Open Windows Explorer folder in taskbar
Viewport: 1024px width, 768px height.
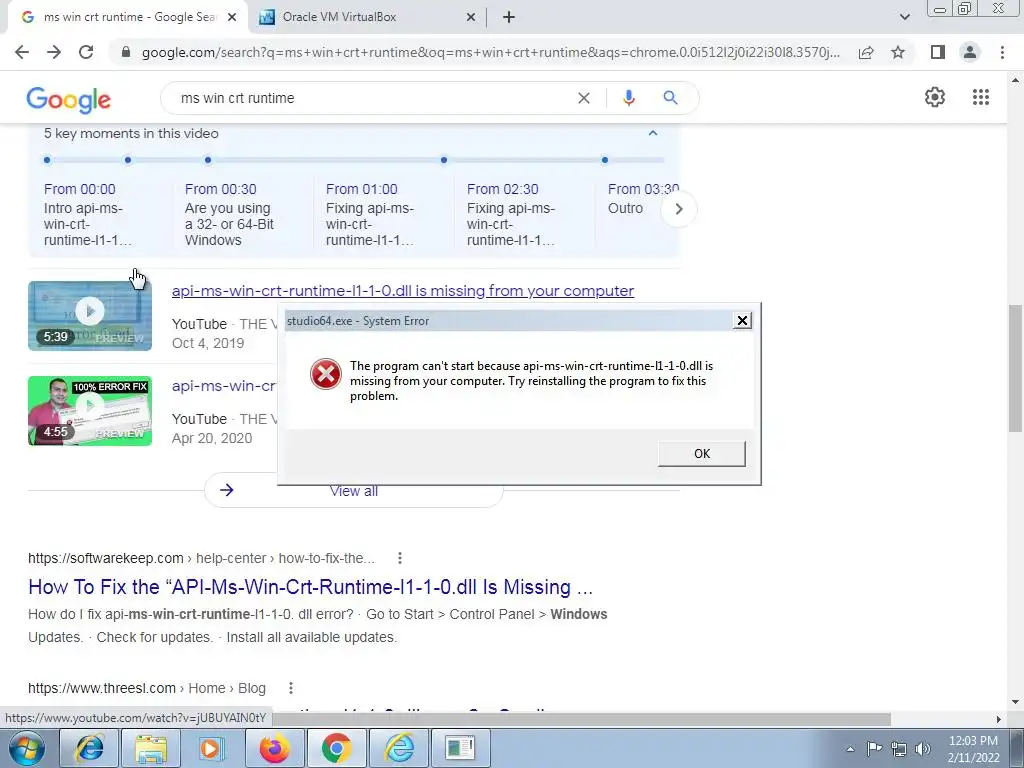(151, 748)
